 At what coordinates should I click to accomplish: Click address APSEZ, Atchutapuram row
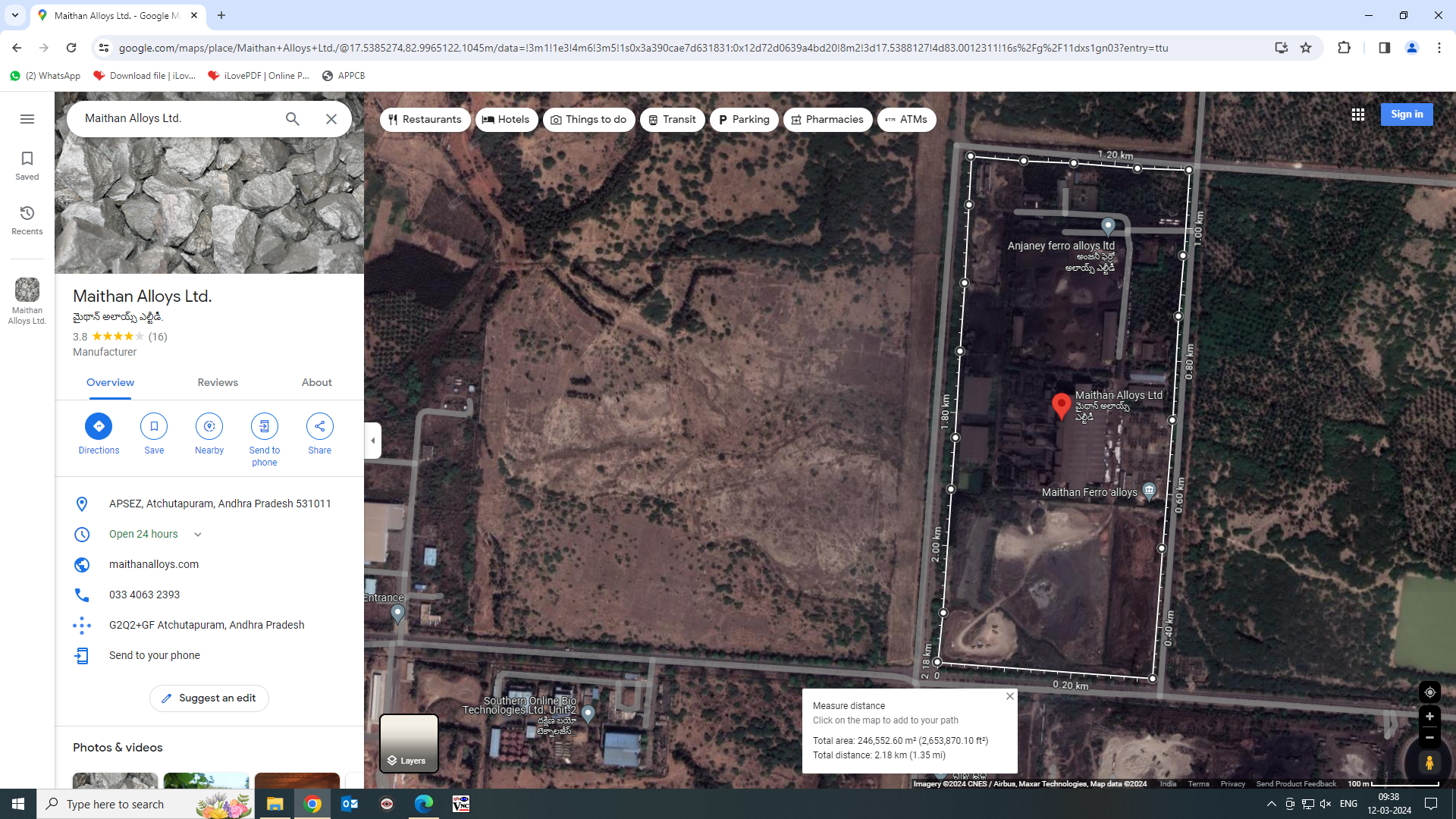coord(209,504)
